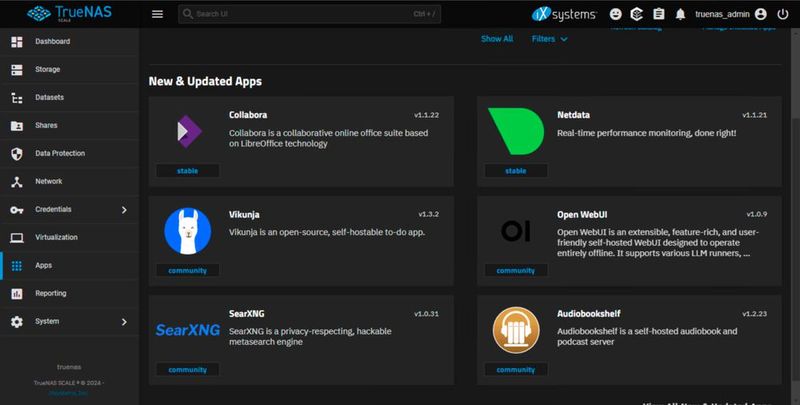
Task: Open the alerts bell icon
Action: coord(680,14)
